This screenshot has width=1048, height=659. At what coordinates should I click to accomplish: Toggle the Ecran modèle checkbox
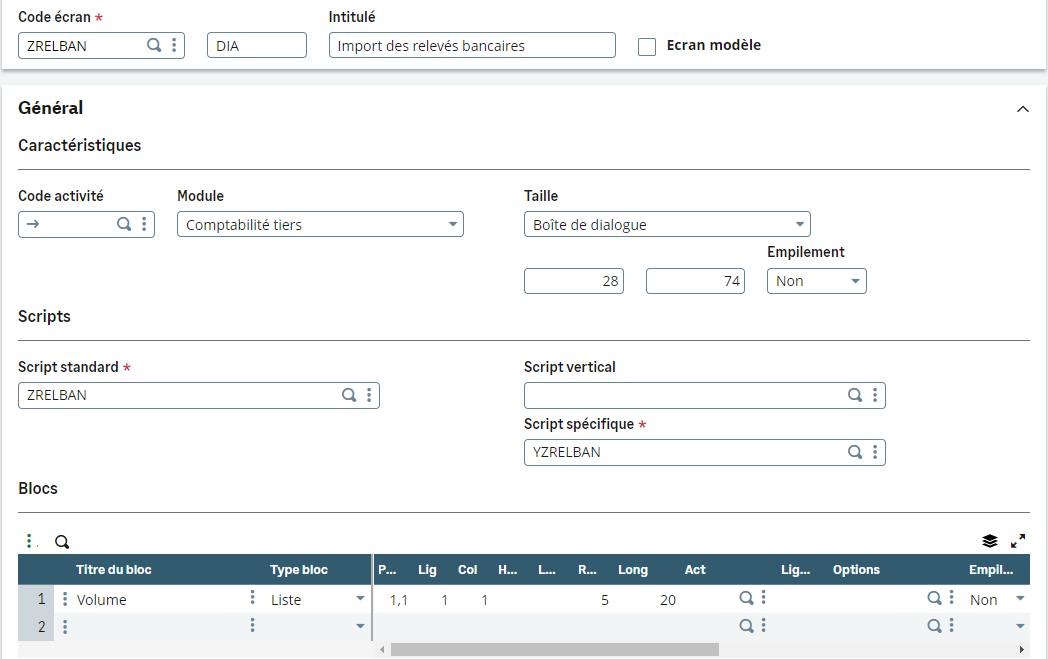pyautogui.click(x=647, y=46)
